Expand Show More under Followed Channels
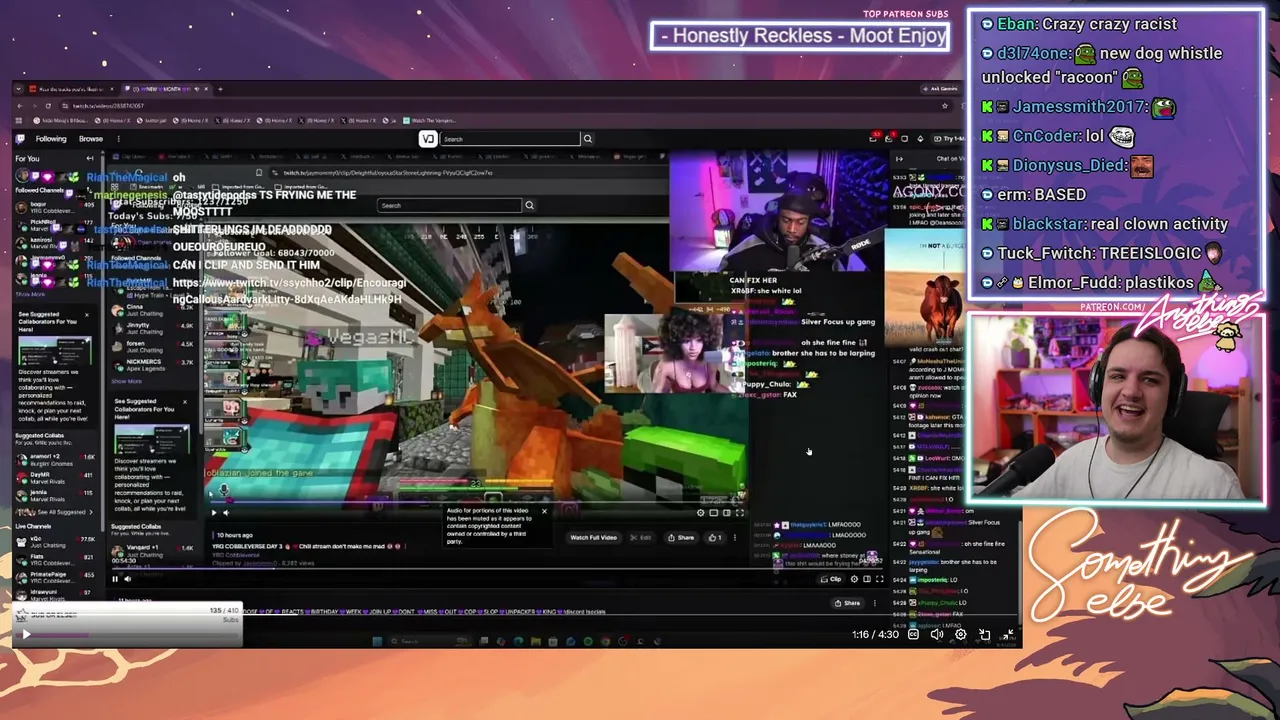This screenshot has width=1280, height=720. pyautogui.click(x=30, y=294)
